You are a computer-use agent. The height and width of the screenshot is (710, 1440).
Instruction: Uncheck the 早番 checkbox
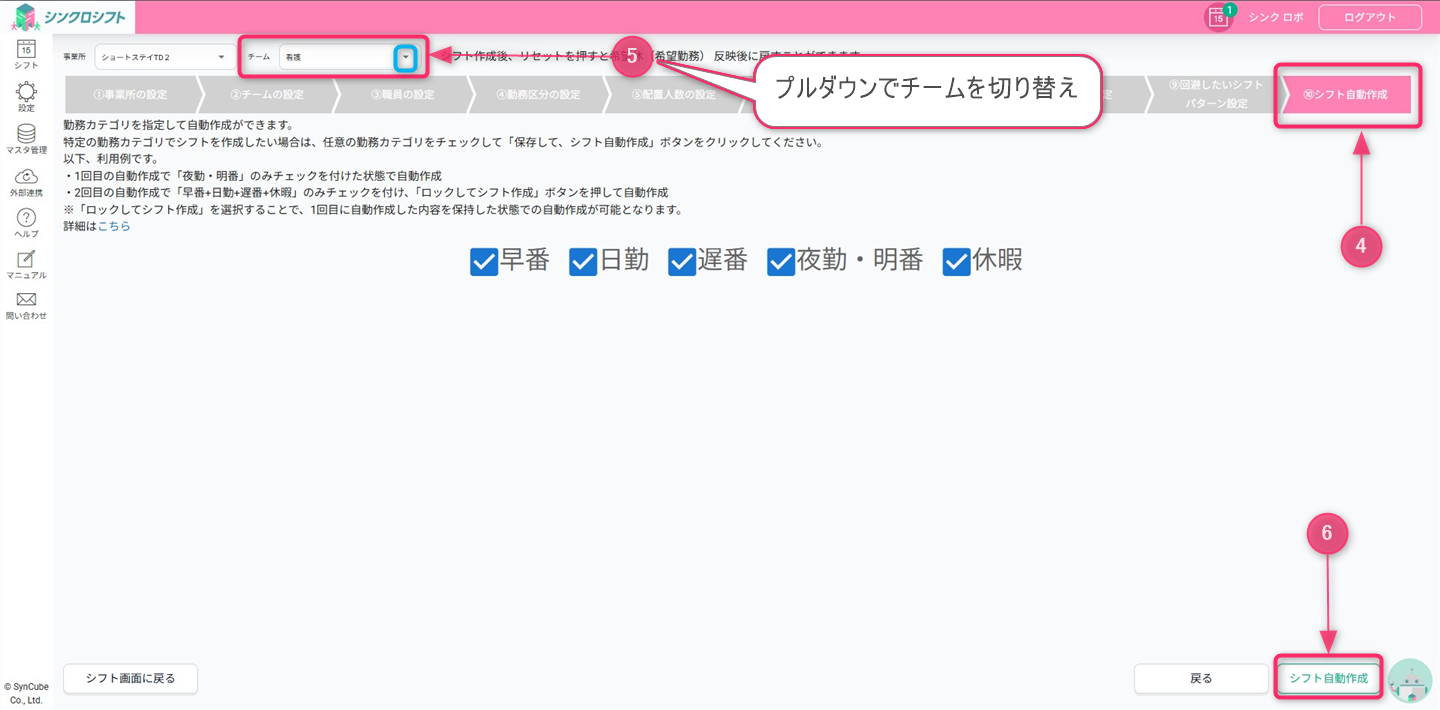(484, 261)
